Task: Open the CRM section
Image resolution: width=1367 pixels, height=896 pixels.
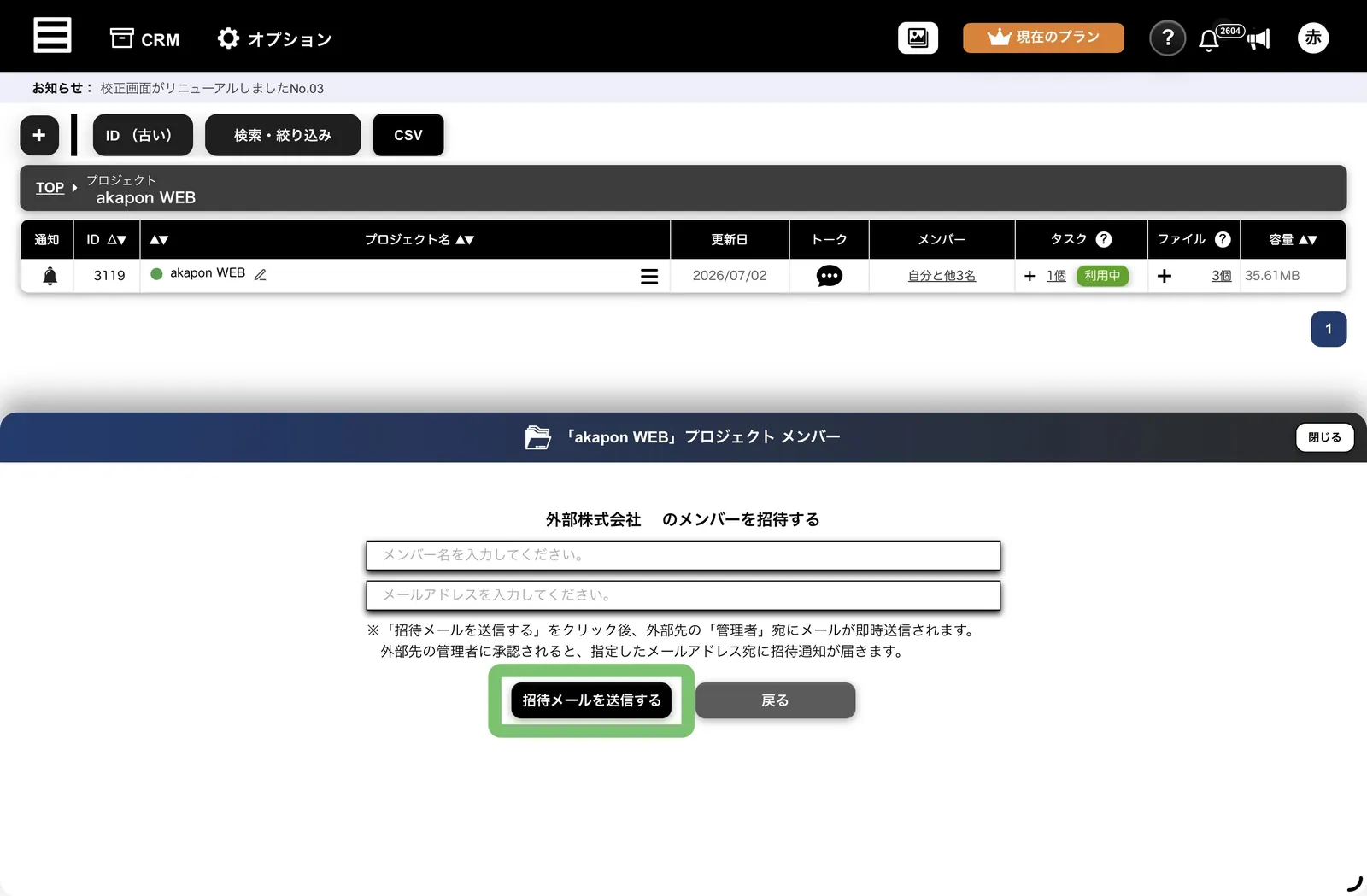Action: (x=144, y=39)
